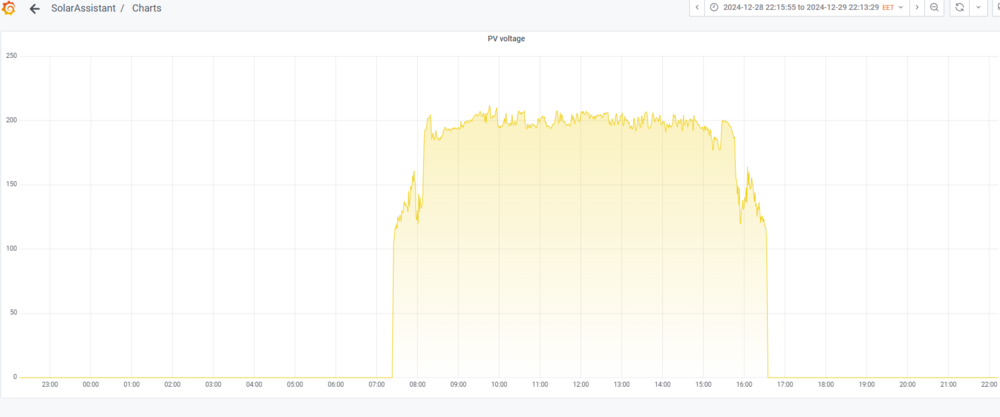This screenshot has height=417, width=1000.
Task: Refresh the dashboard
Action: (x=959, y=8)
